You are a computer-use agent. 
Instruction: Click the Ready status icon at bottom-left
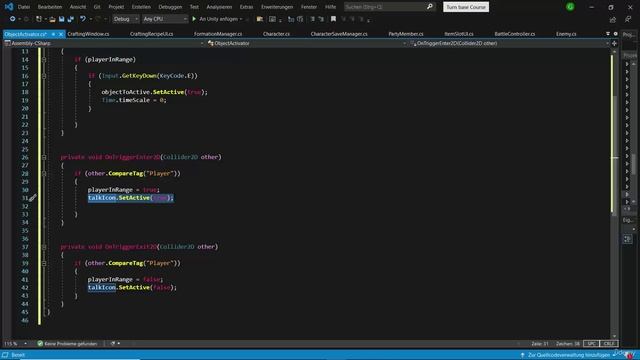coord(5,355)
